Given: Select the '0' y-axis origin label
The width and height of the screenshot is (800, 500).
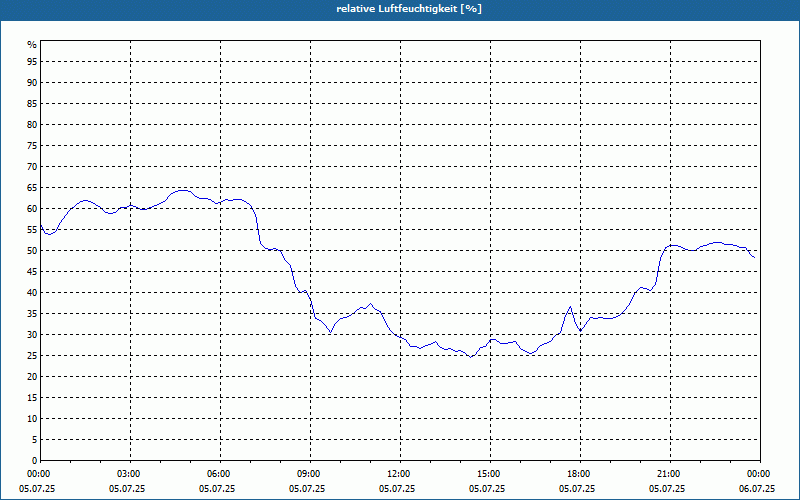Looking at the screenshot, I should (x=34, y=461).
